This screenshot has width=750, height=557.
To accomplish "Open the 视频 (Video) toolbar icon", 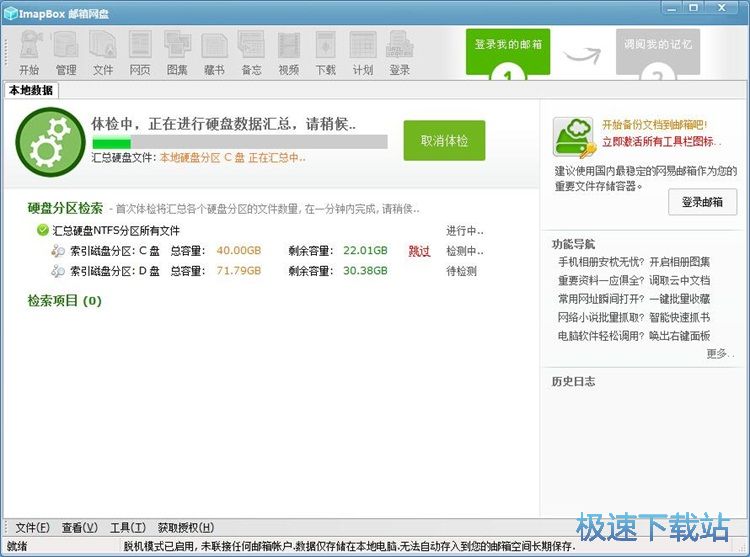I will click(288, 52).
